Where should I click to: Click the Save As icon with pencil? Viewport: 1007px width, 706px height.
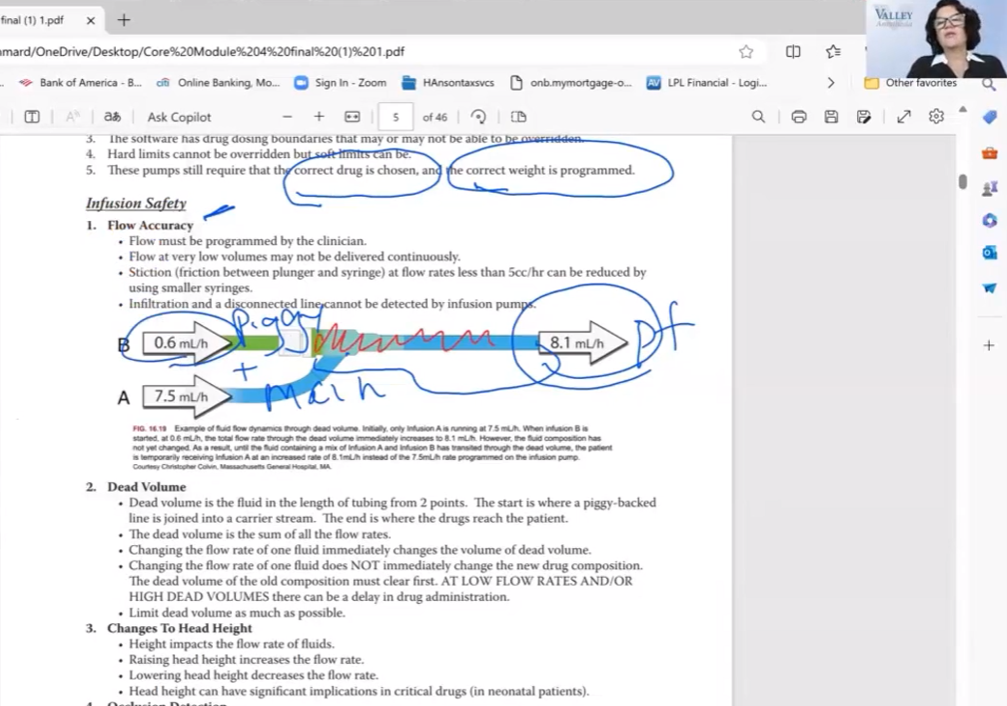tap(864, 117)
